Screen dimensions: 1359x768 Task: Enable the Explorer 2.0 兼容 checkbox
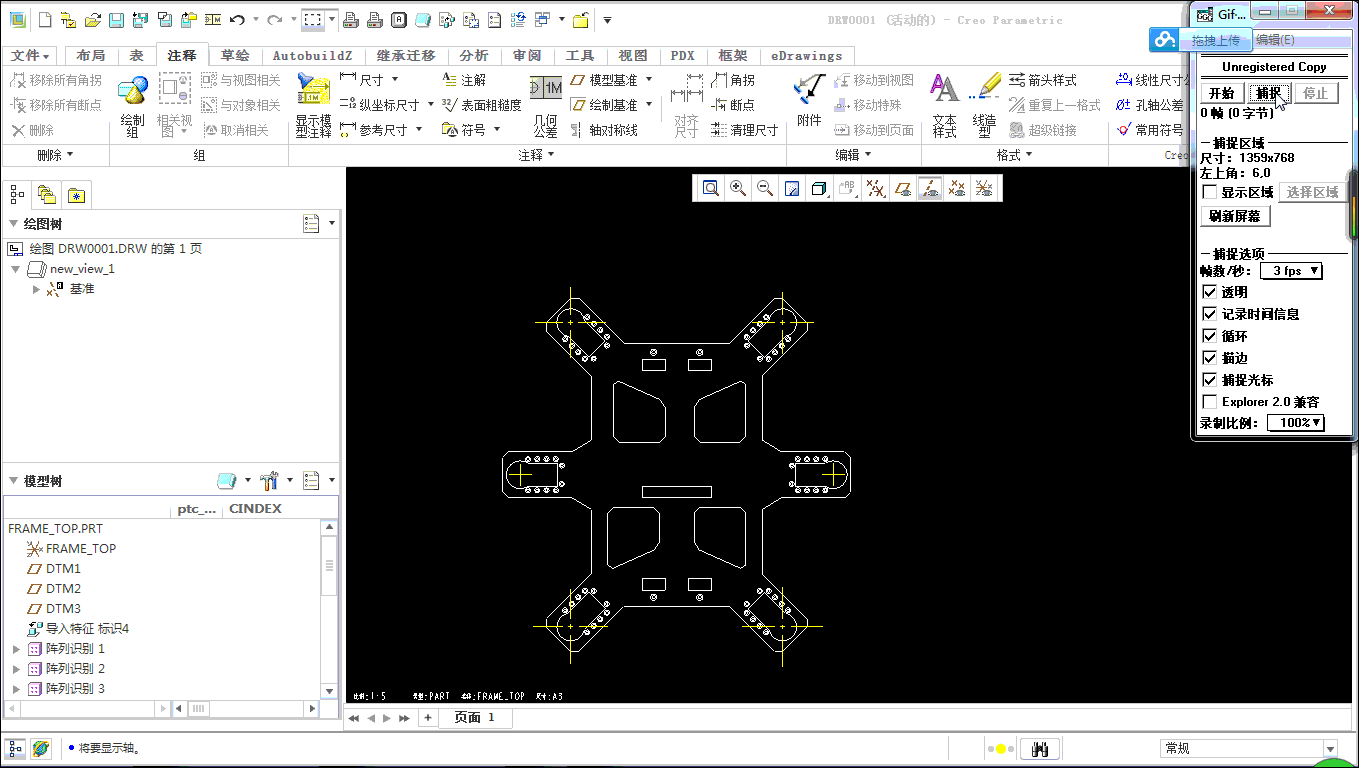(x=1209, y=401)
